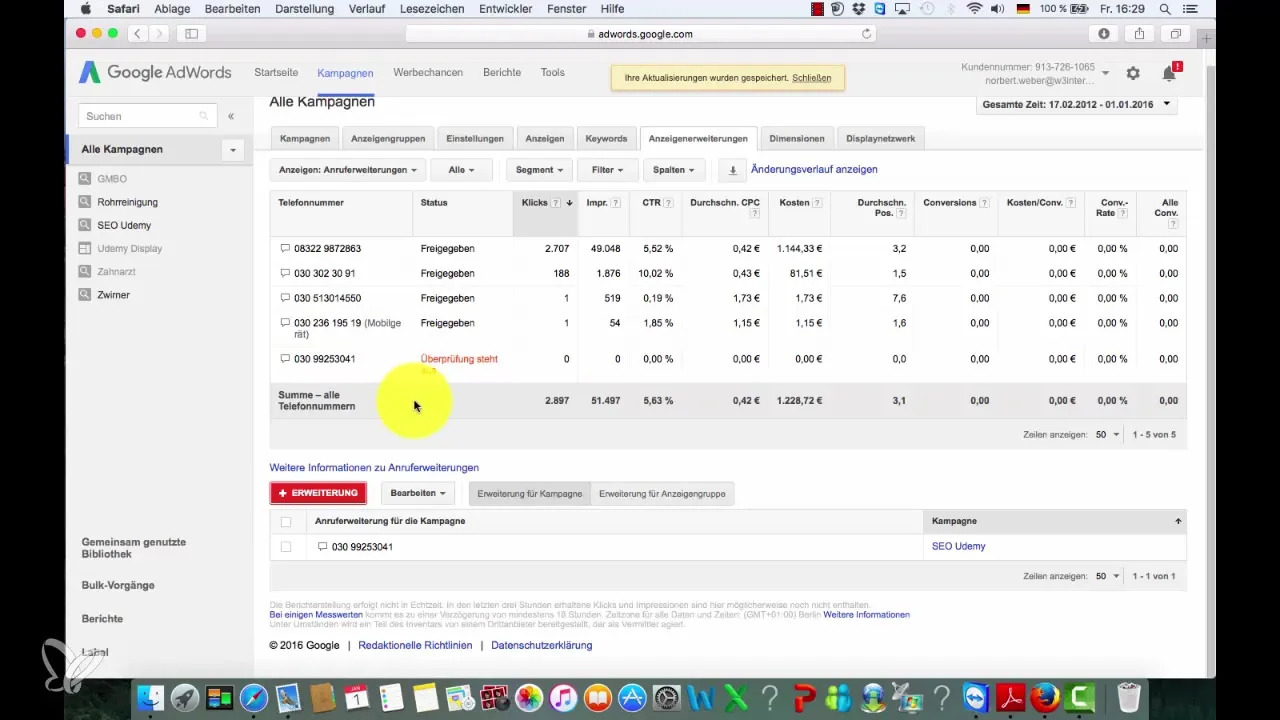Image resolution: width=1280 pixels, height=720 pixels.
Task: Expand Alle Kampagnen sidebar dropdown arrow
Action: (233, 150)
